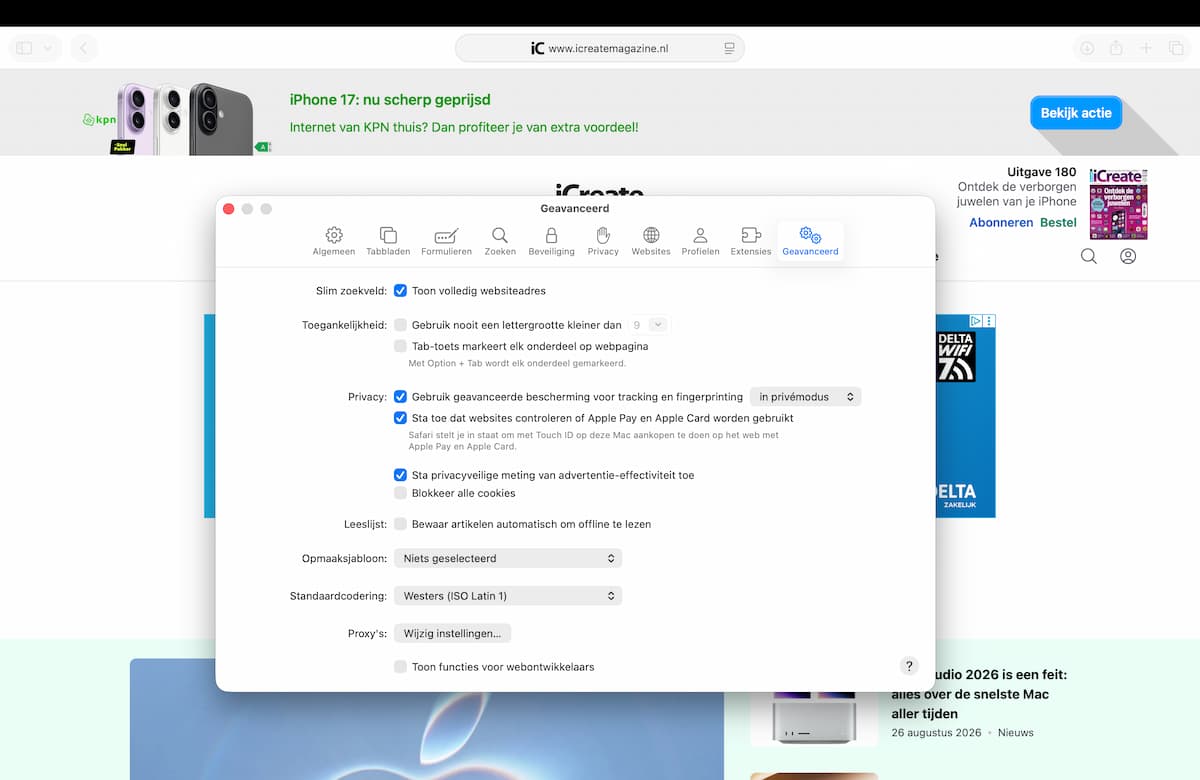Click the Abonneren link

1001,222
